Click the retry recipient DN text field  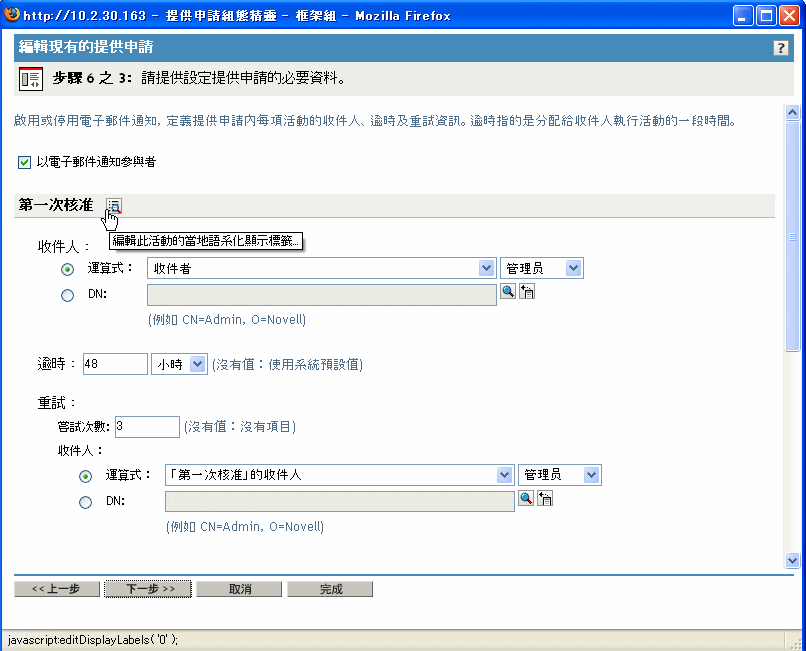[x=340, y=501]
